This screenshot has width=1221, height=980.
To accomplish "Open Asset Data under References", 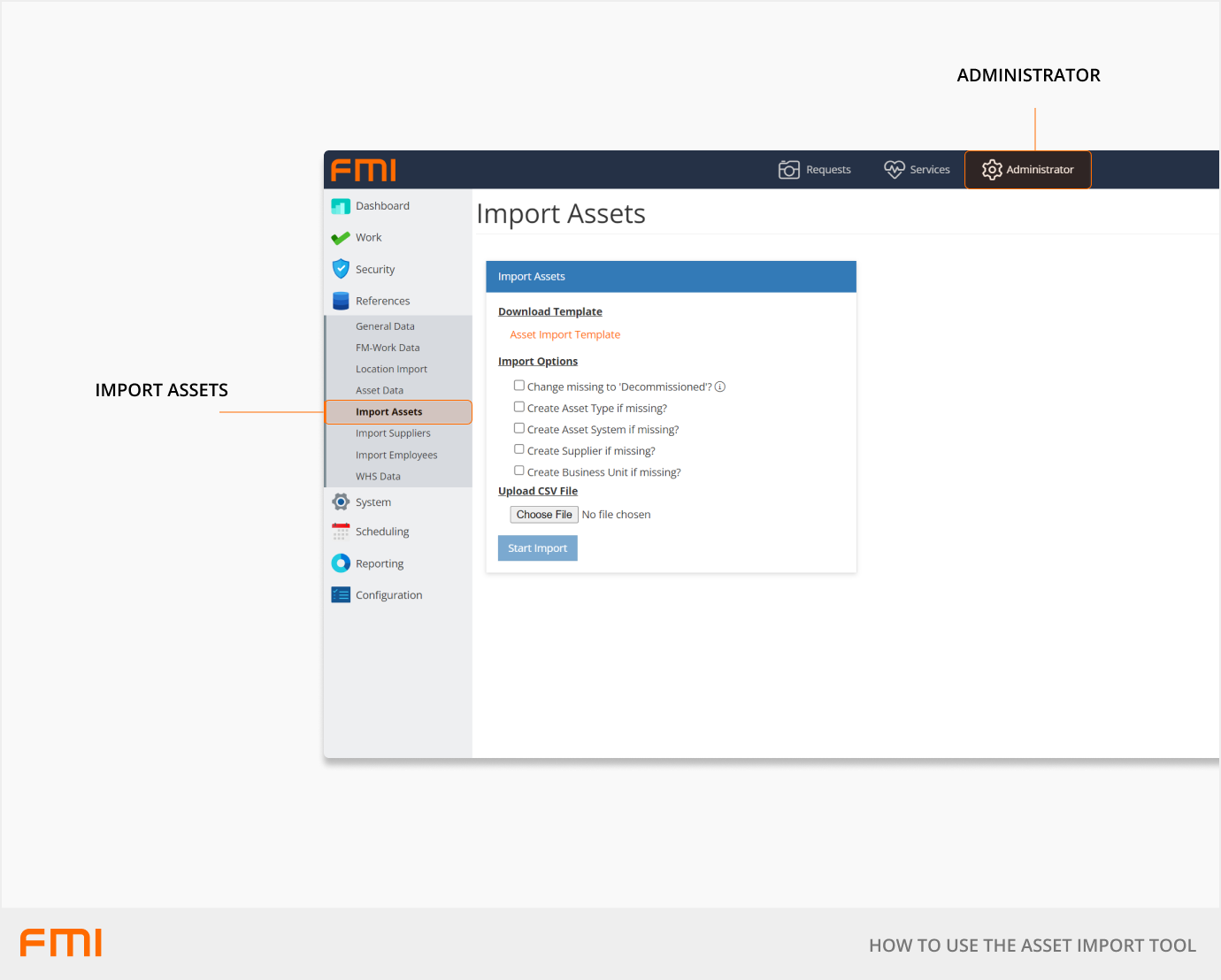I will [380, 391].
